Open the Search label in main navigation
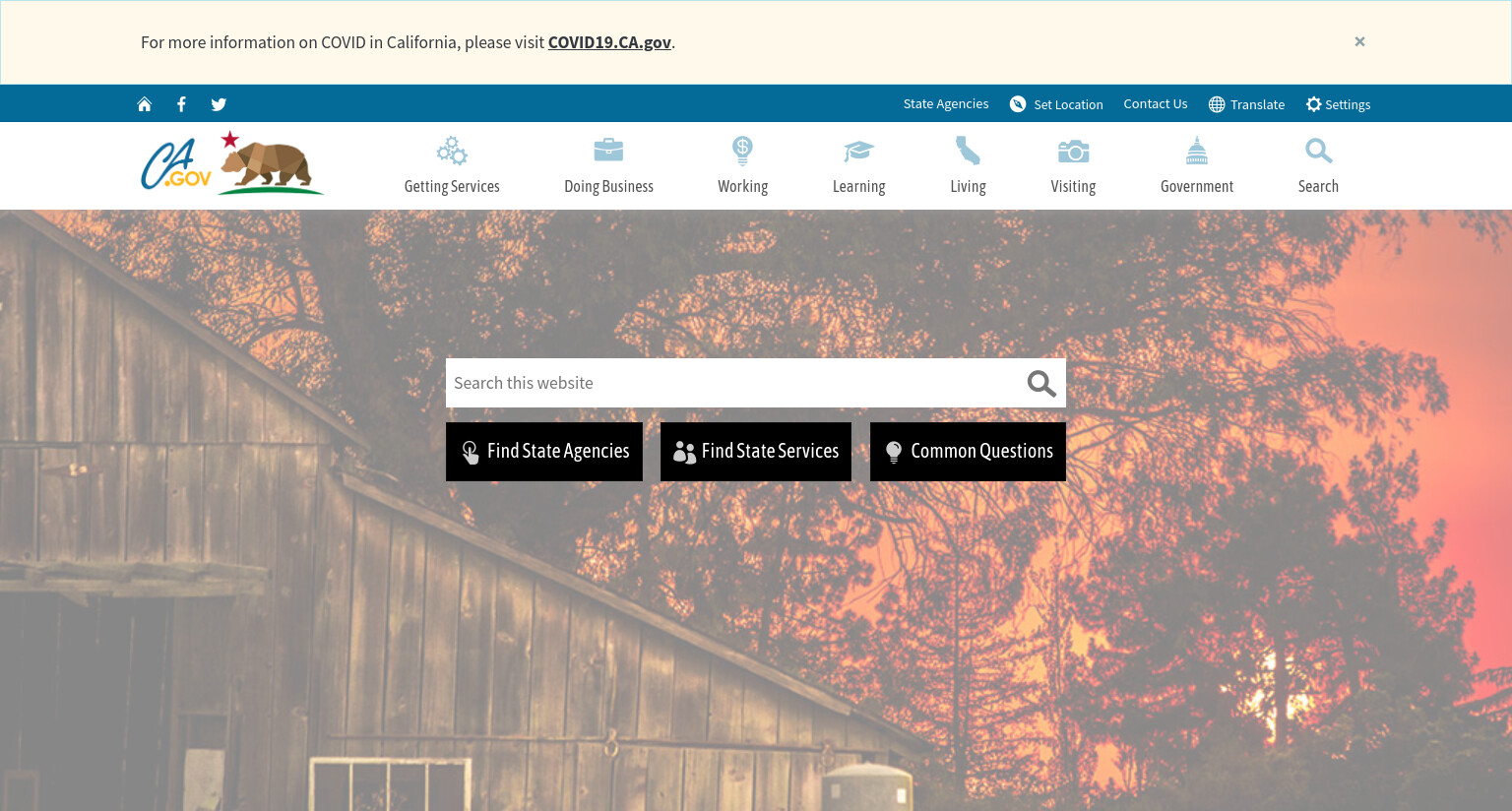The width and height of the screenshot is (1512, 811). click(1318, 186)
